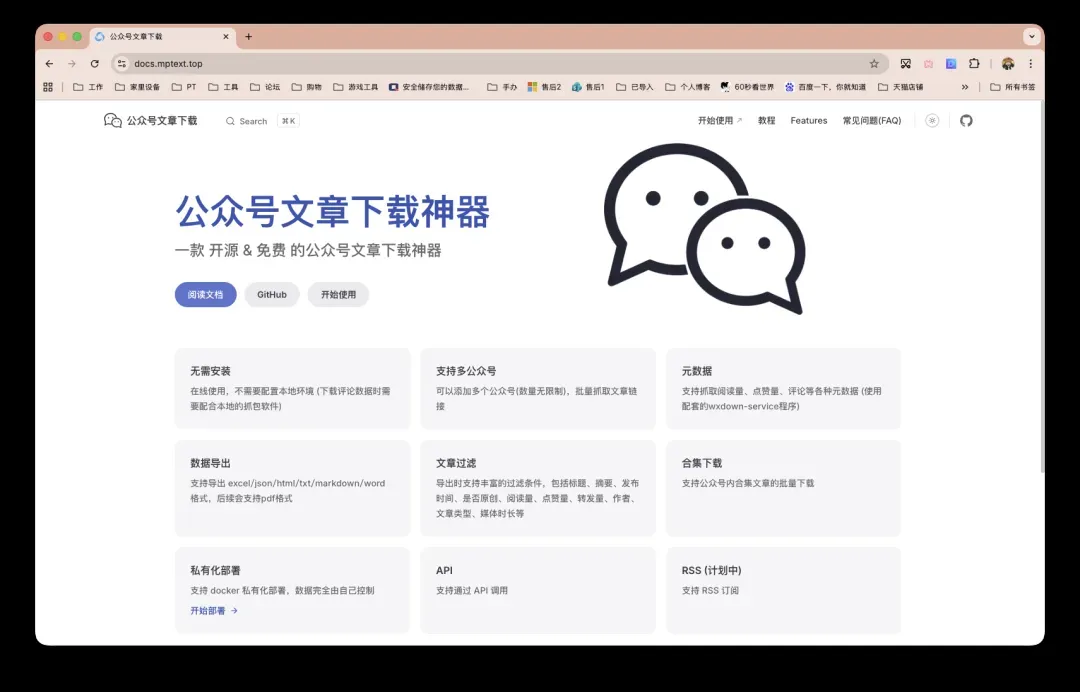Follow the 开始部署 link
Image resolution: width=1080 pixels, height=692 pixels.
coord(213,611)
